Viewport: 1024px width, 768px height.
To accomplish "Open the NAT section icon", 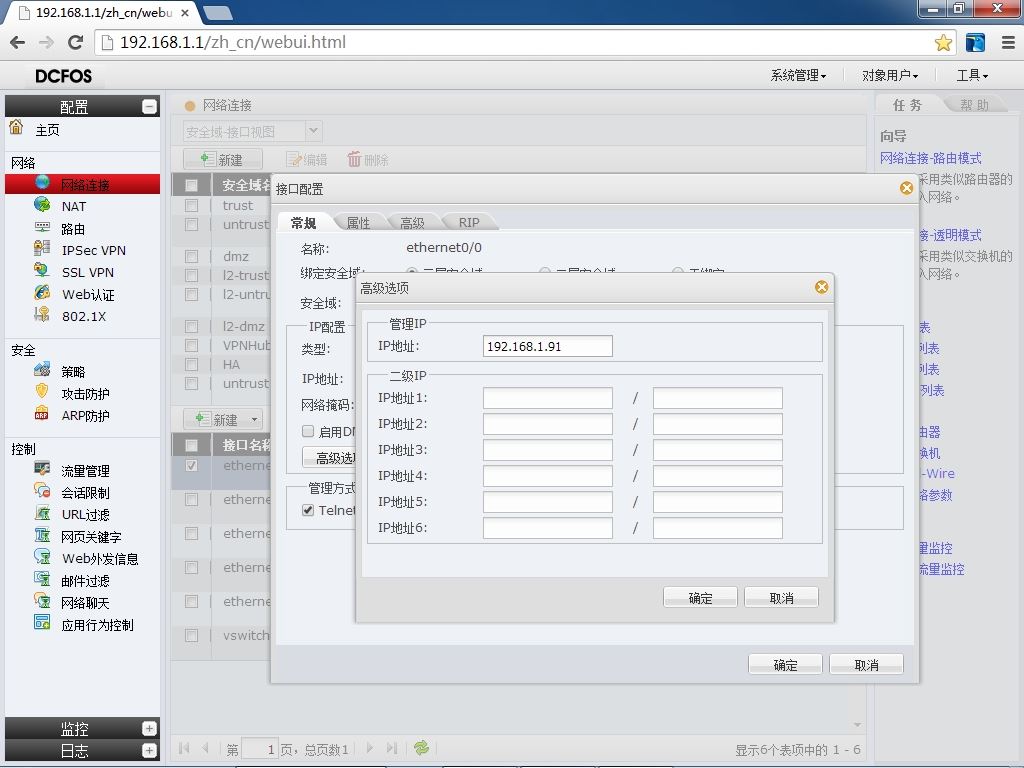I will 42,205.
